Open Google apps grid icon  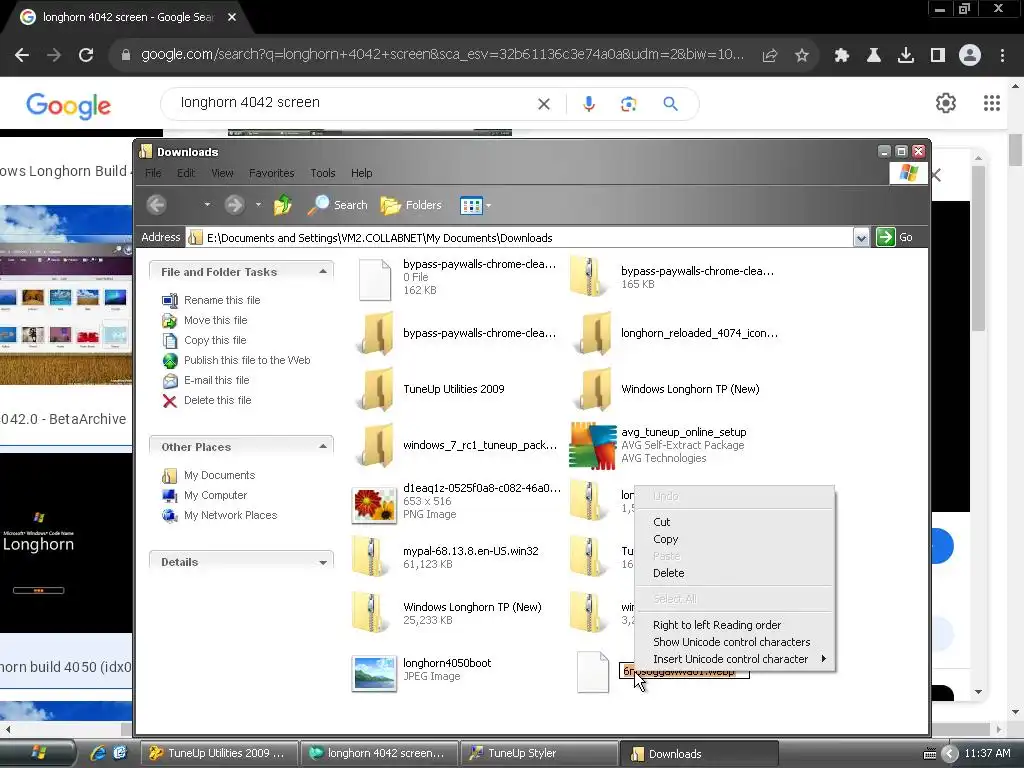992,103
